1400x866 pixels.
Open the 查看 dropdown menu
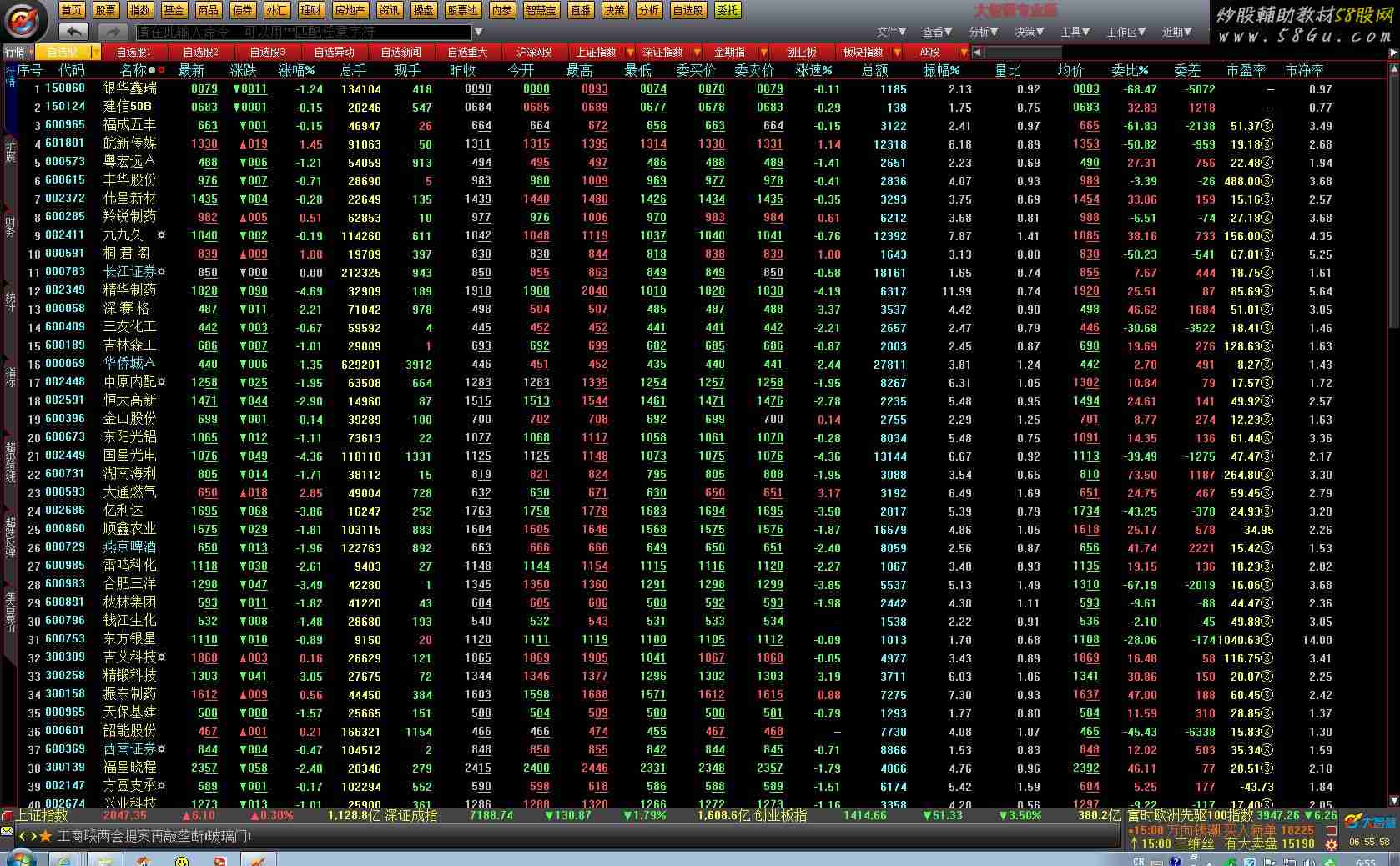point(937,32)
